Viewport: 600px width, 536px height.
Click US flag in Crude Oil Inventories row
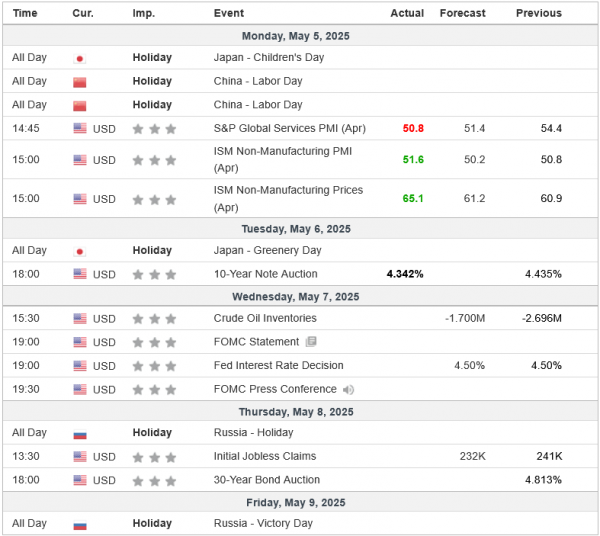point(80,319)
